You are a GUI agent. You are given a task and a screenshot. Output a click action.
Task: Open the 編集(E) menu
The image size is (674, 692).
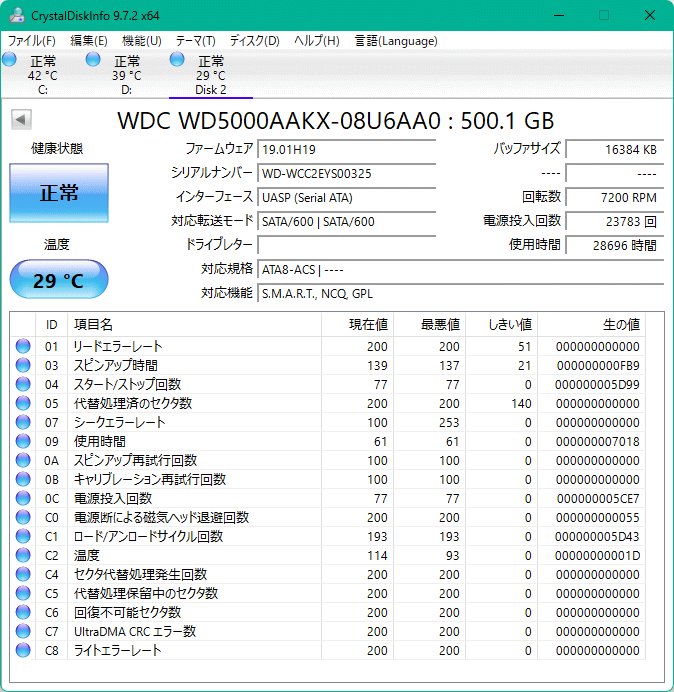tap(89, 41)
